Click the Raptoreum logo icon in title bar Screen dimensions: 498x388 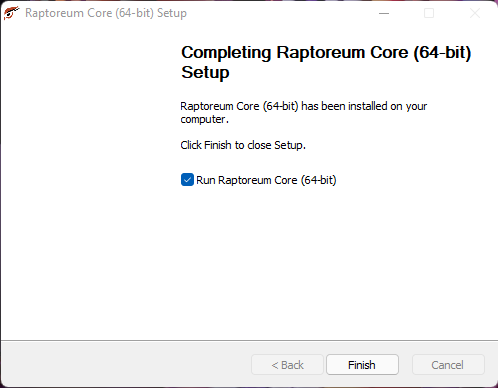[11, 13]
